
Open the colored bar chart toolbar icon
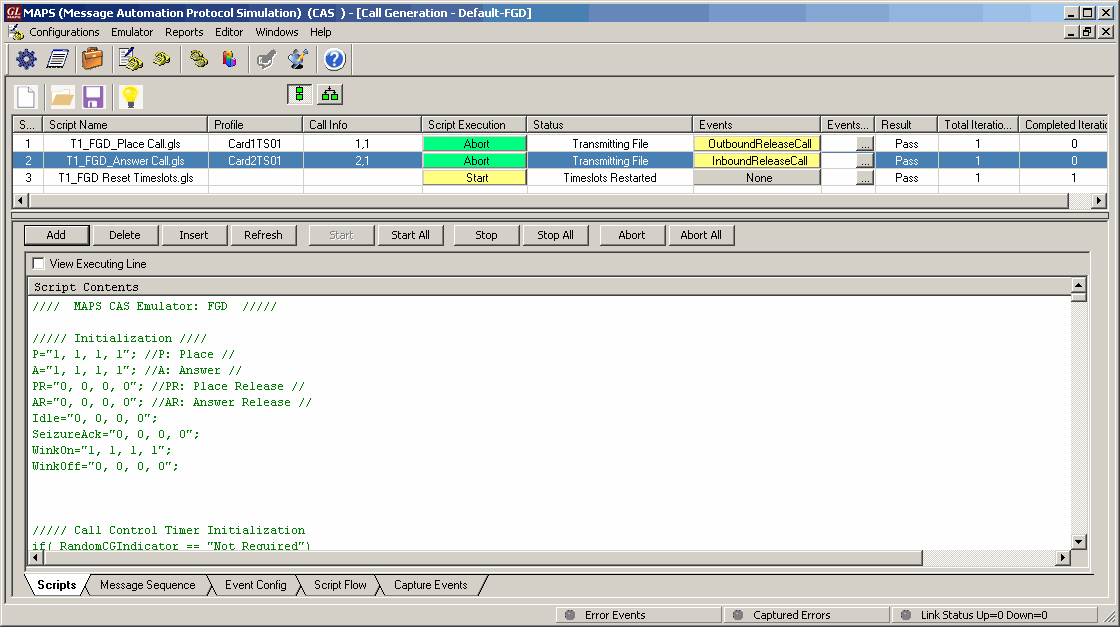tap(229, 59)
